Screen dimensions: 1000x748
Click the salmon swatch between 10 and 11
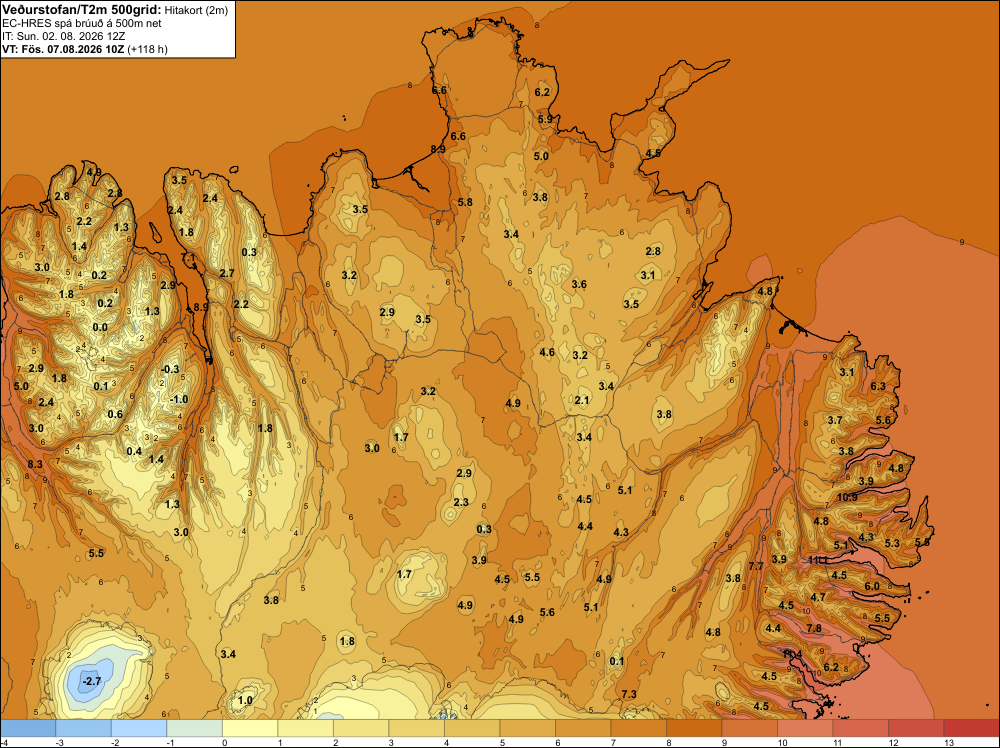pos(805,728)
